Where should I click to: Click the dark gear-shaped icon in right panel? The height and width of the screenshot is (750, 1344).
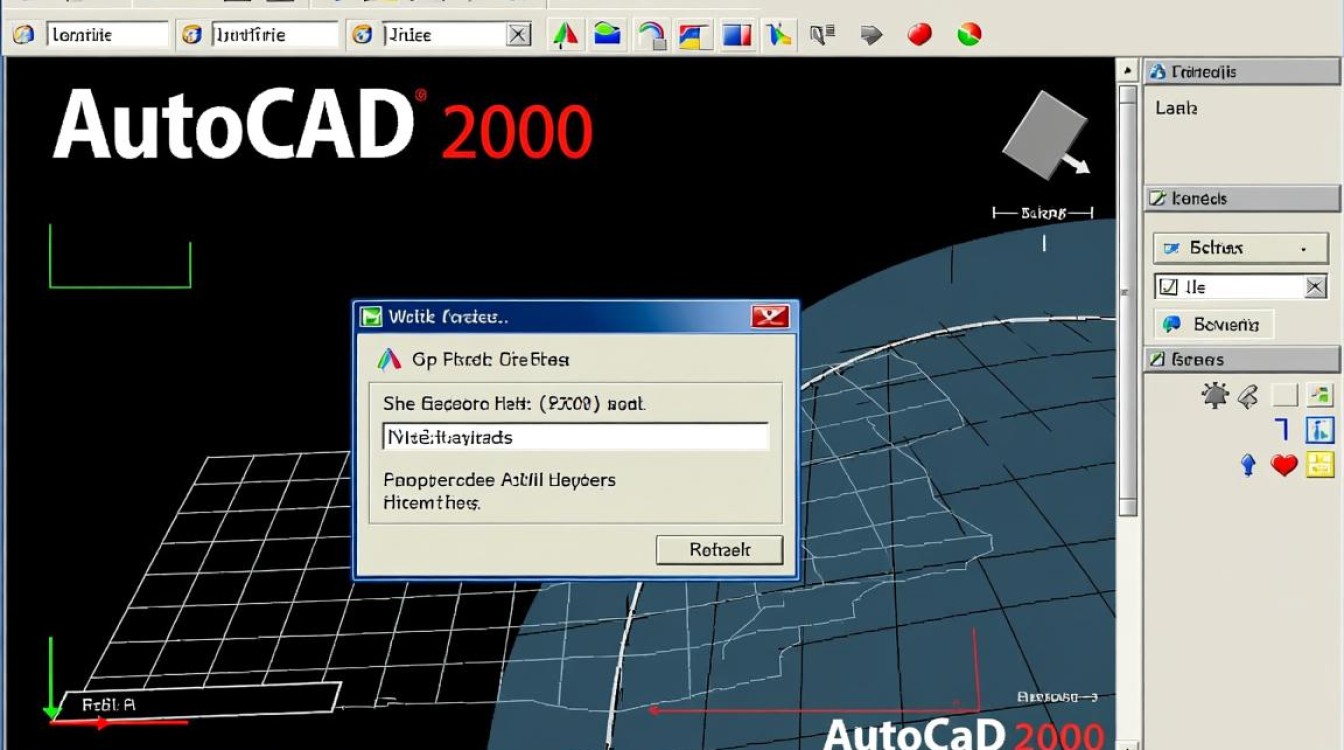pos(1214,396)
